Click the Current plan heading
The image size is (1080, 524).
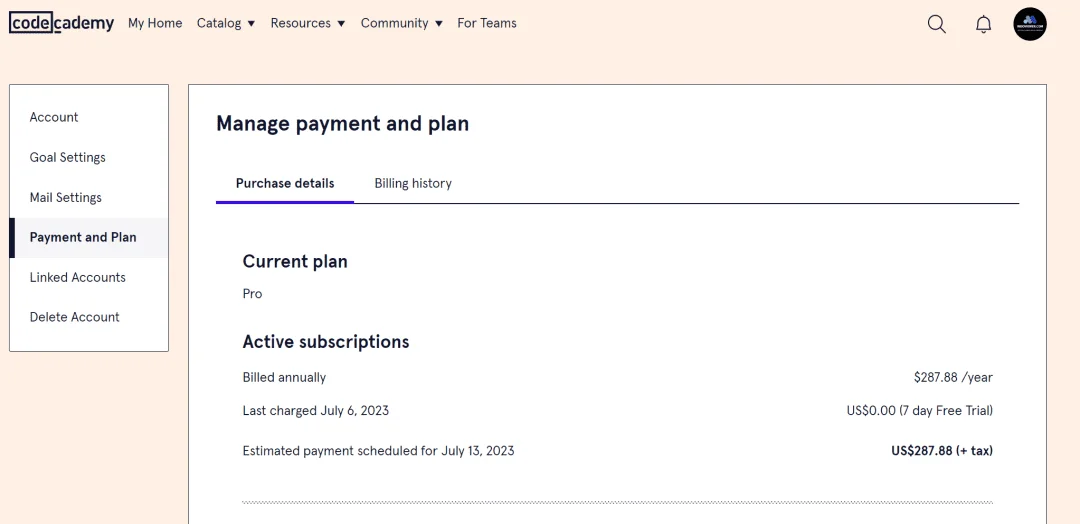pos(295,262)
